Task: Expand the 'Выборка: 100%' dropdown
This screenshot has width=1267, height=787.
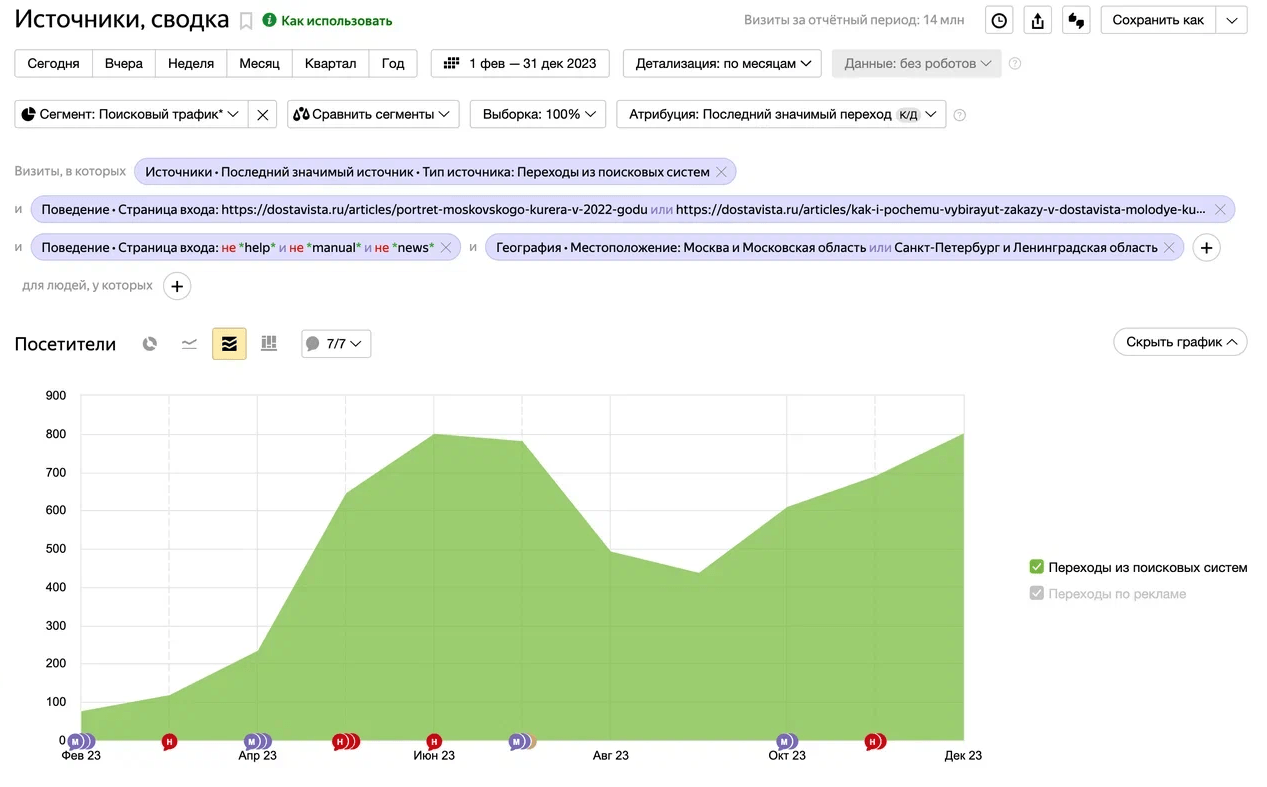Action: tap(538, 114)
